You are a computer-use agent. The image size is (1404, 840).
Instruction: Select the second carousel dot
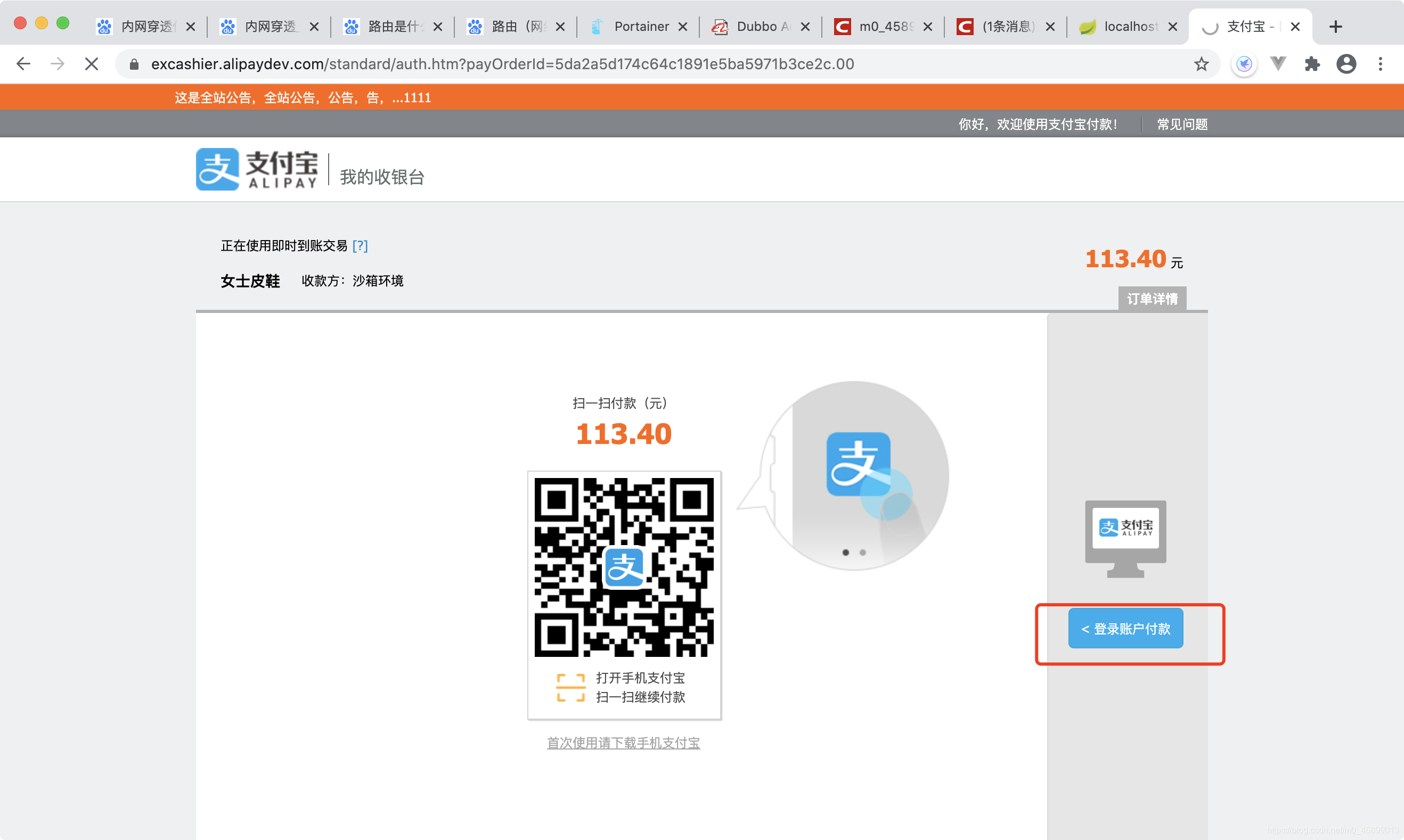coord(862,553)
